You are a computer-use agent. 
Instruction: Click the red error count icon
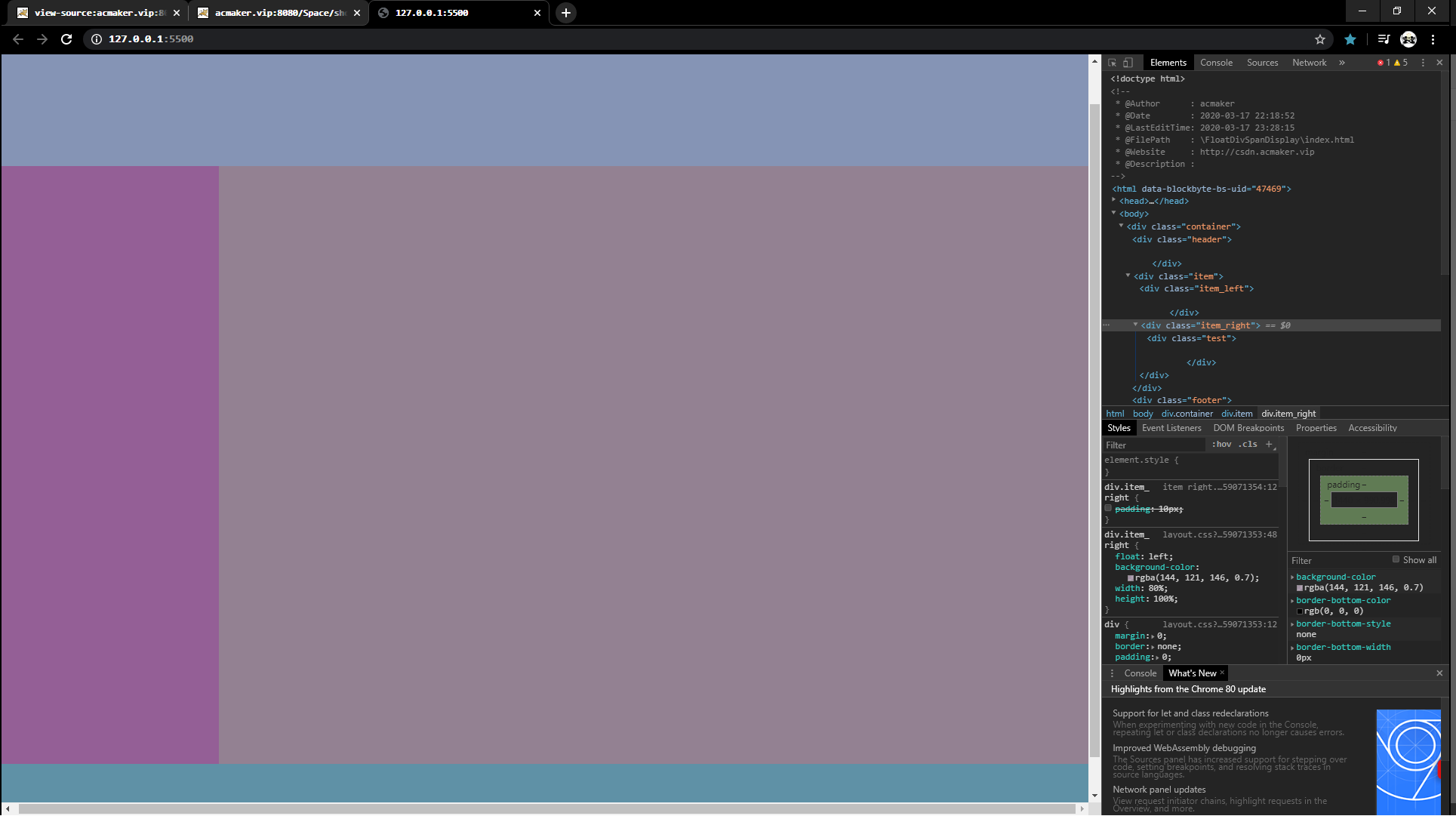click(1381, 63)
